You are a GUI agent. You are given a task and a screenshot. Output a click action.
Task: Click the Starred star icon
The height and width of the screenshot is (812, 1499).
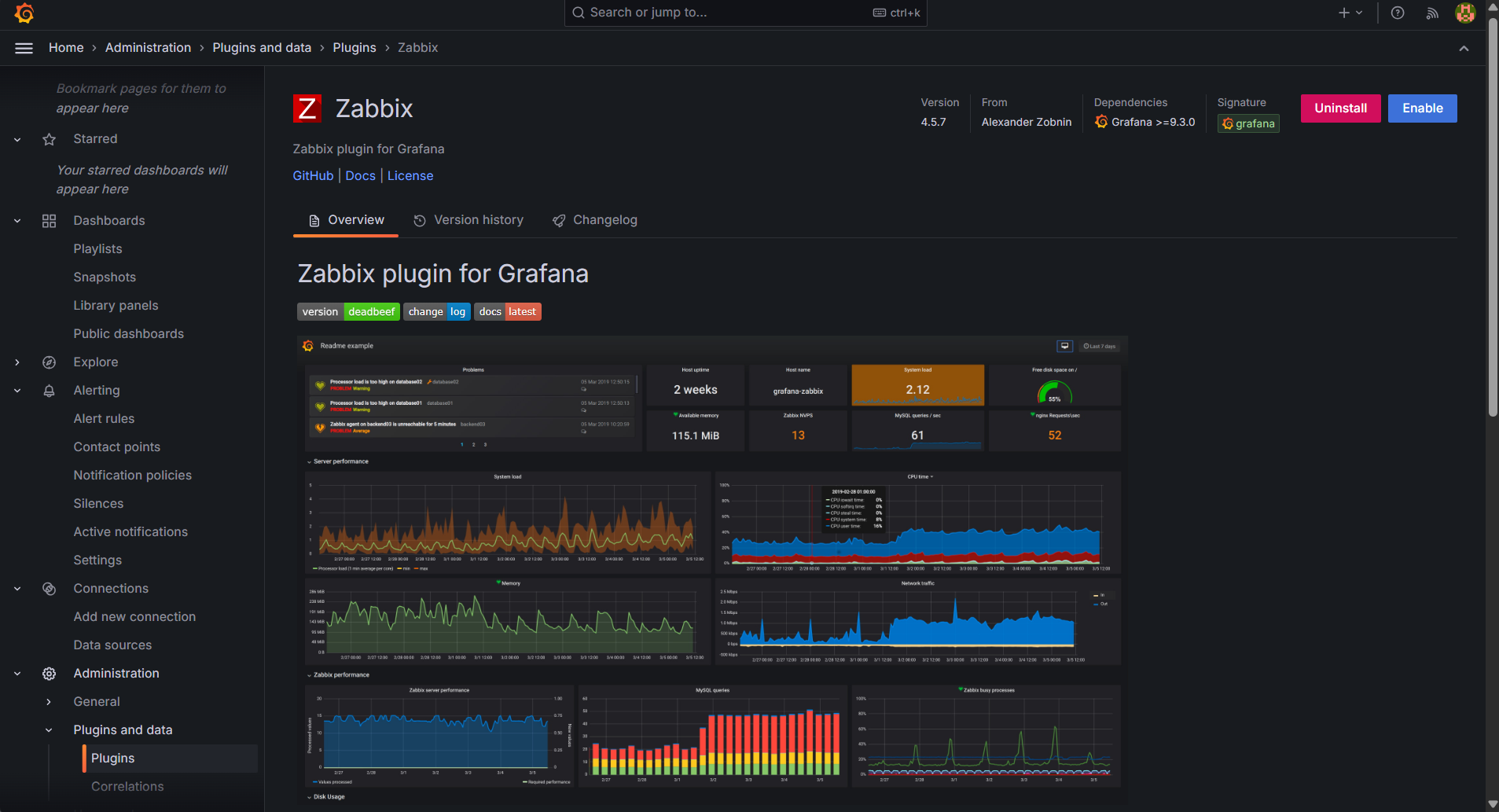coord(50,139)
